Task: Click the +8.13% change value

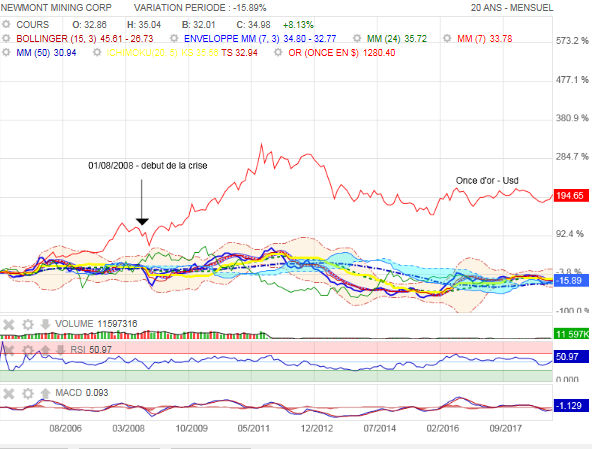Action: [x=298, y=25]
